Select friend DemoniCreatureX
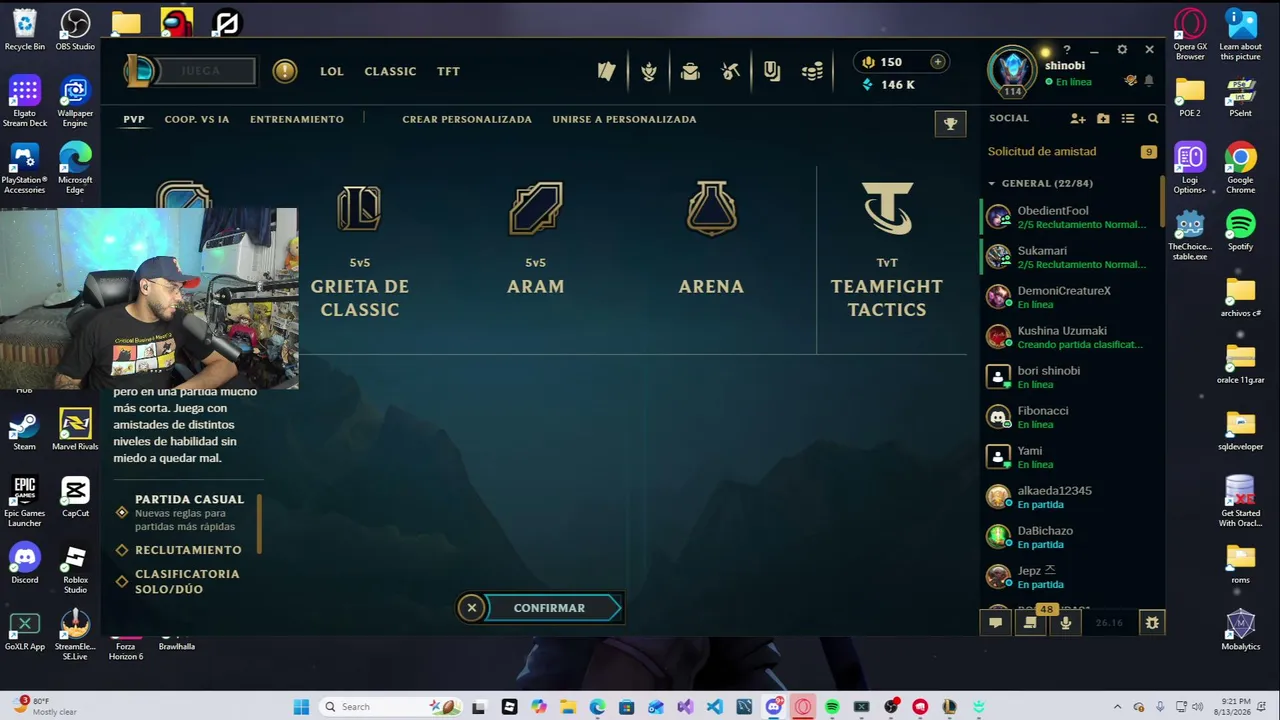 (x=1071, y=297)
